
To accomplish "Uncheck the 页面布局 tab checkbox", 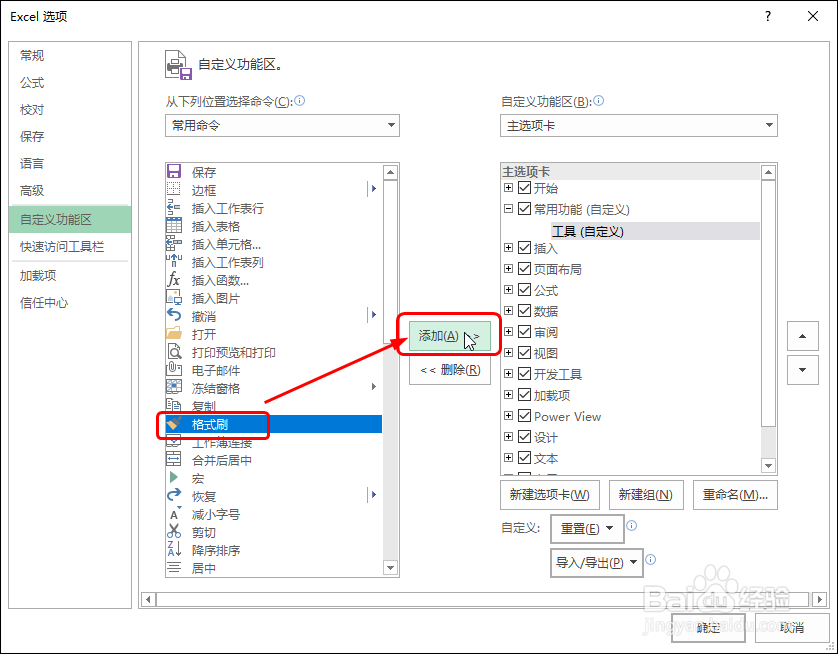I will coord(524,269).
